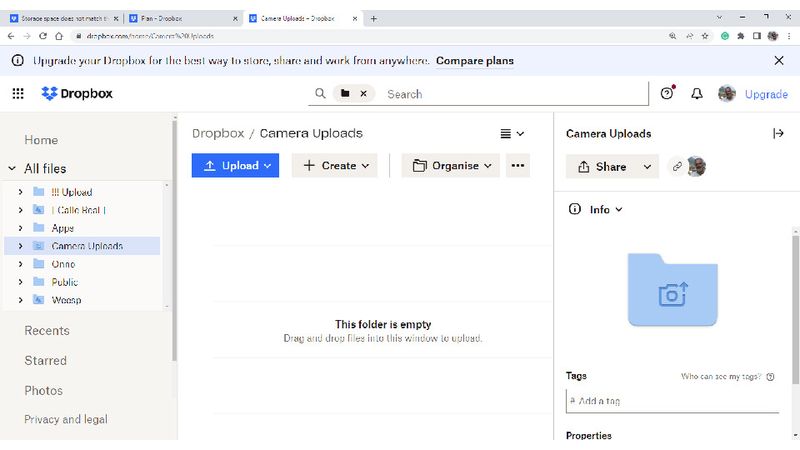The image size is (800, 450).
Task: Remove the folder filter in search
Action: [363, 93]
